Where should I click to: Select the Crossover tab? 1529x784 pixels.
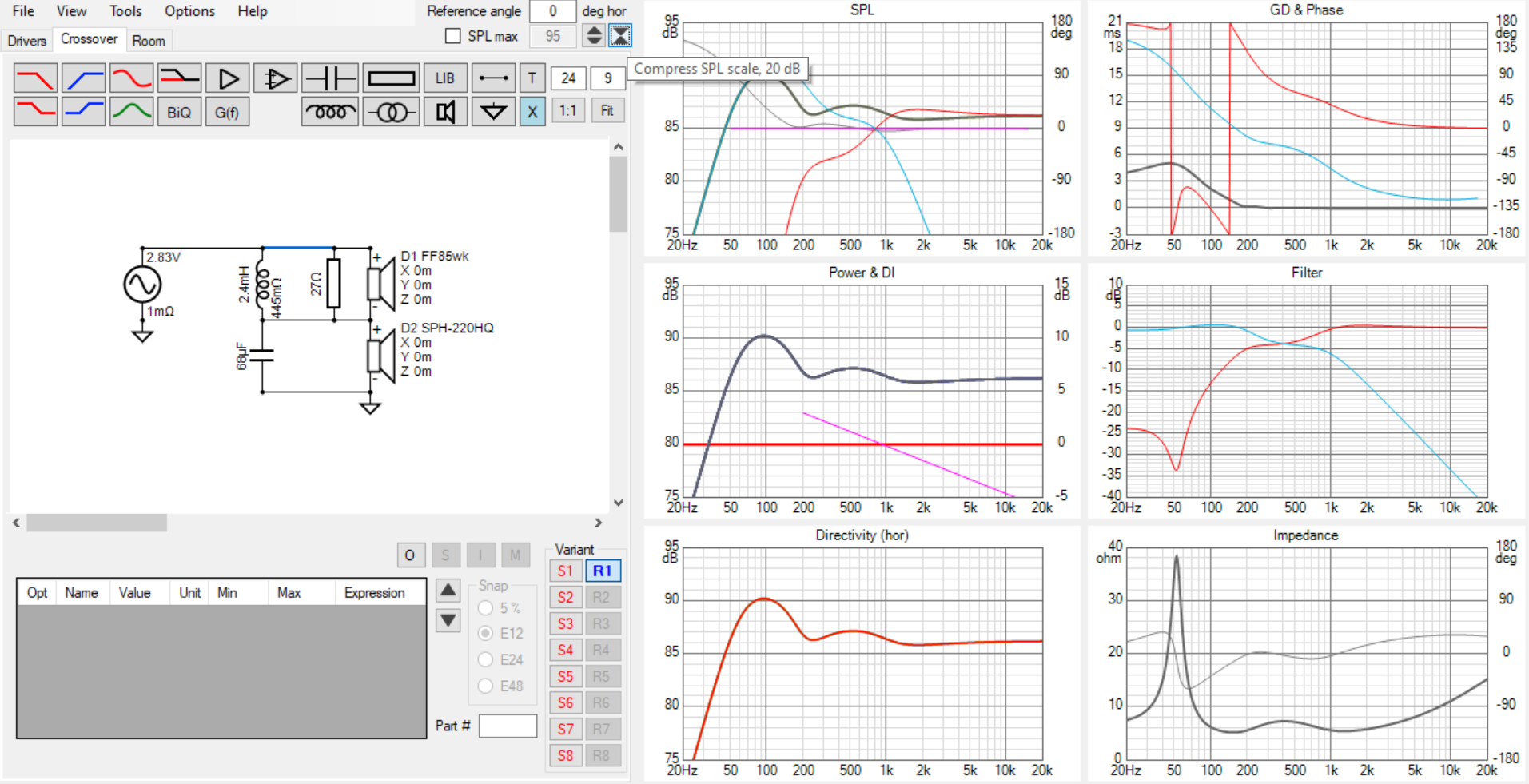click(x=89, y=38)
